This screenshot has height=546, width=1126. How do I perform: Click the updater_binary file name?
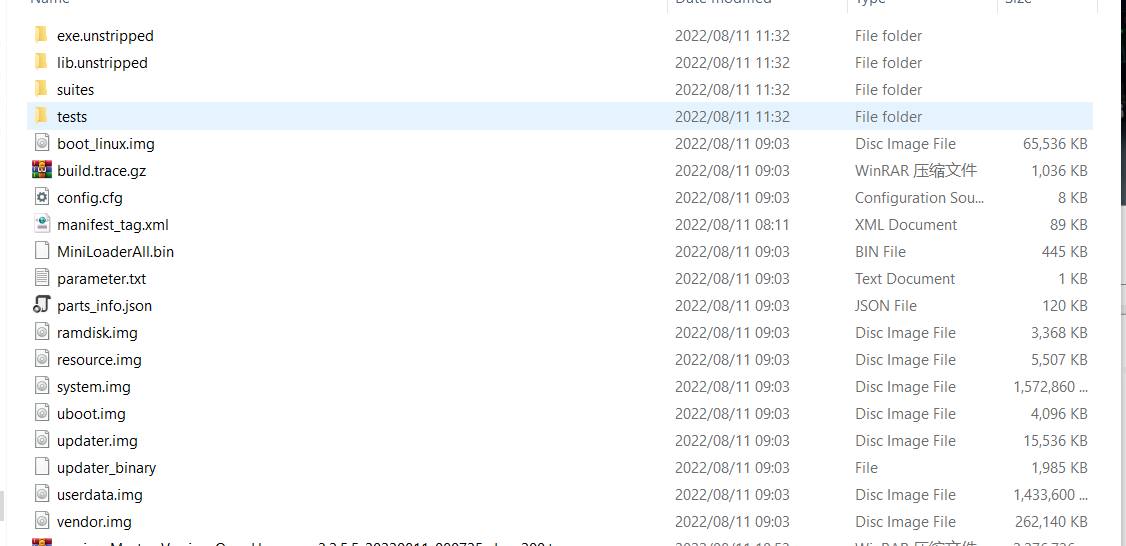click(106, 468)
